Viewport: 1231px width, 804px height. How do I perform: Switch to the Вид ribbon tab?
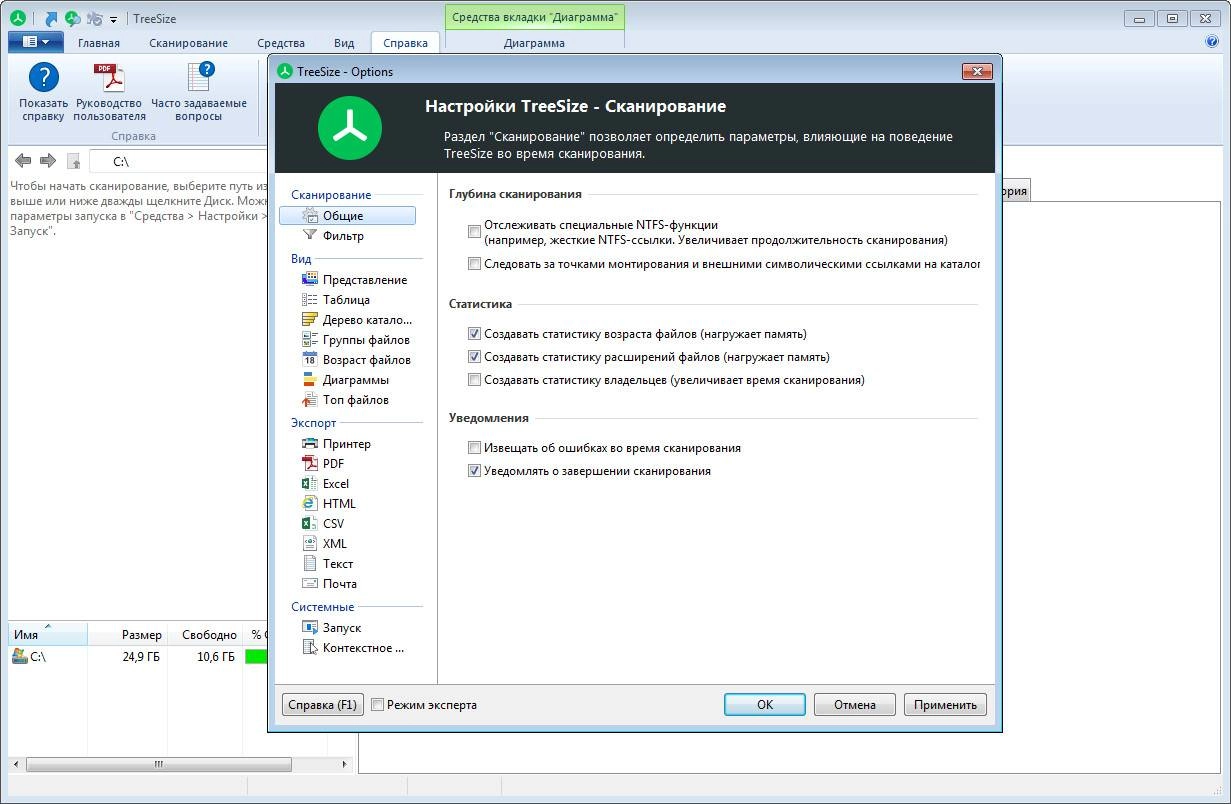click(x=344, y=43)
